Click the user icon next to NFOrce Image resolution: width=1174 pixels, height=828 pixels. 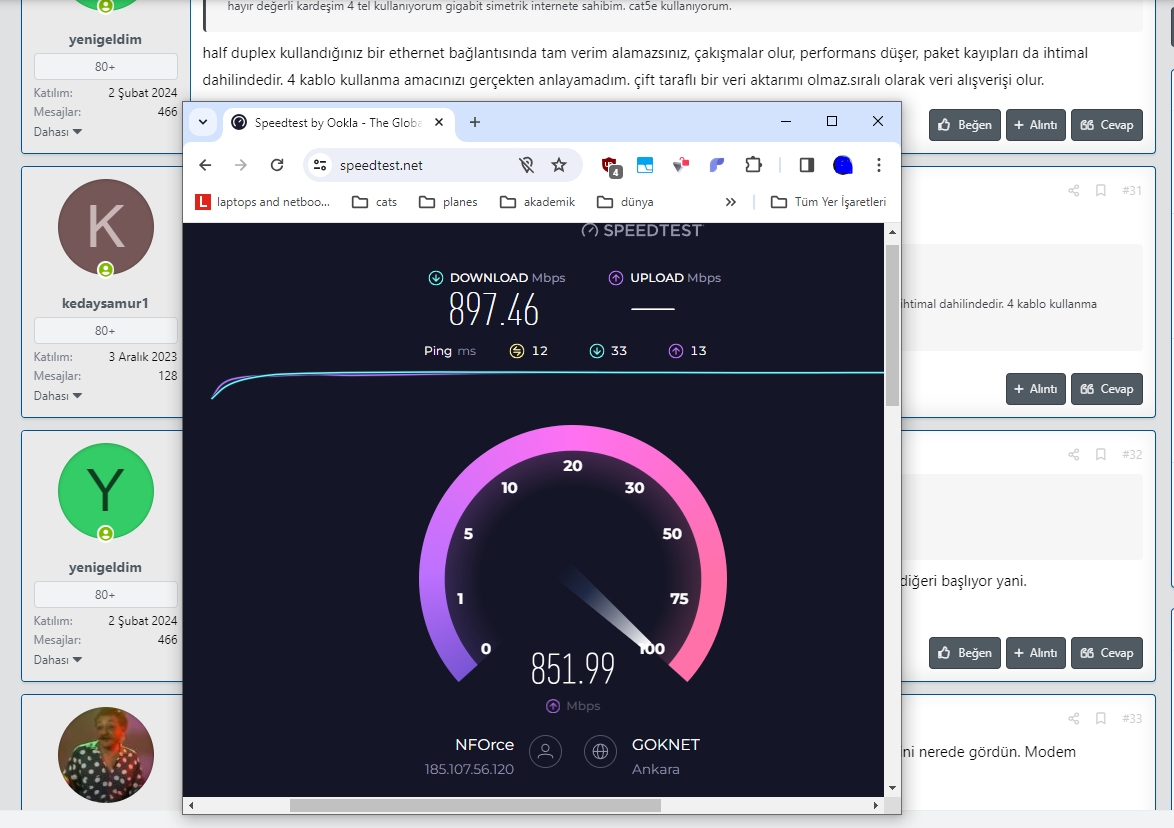tap(545, 752)
